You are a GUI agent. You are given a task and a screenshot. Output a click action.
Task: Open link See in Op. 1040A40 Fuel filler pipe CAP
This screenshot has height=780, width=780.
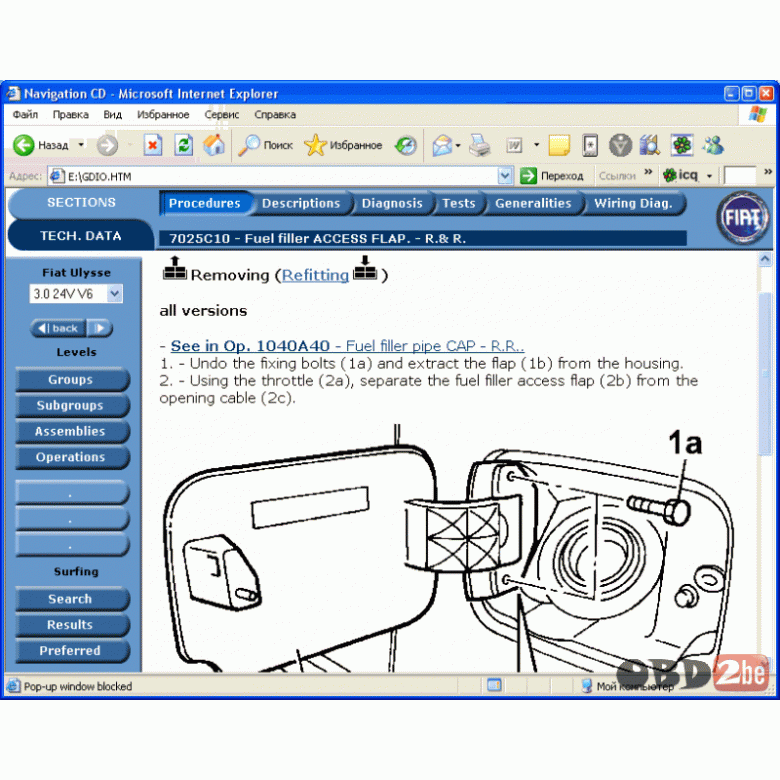tap(347, 346)
